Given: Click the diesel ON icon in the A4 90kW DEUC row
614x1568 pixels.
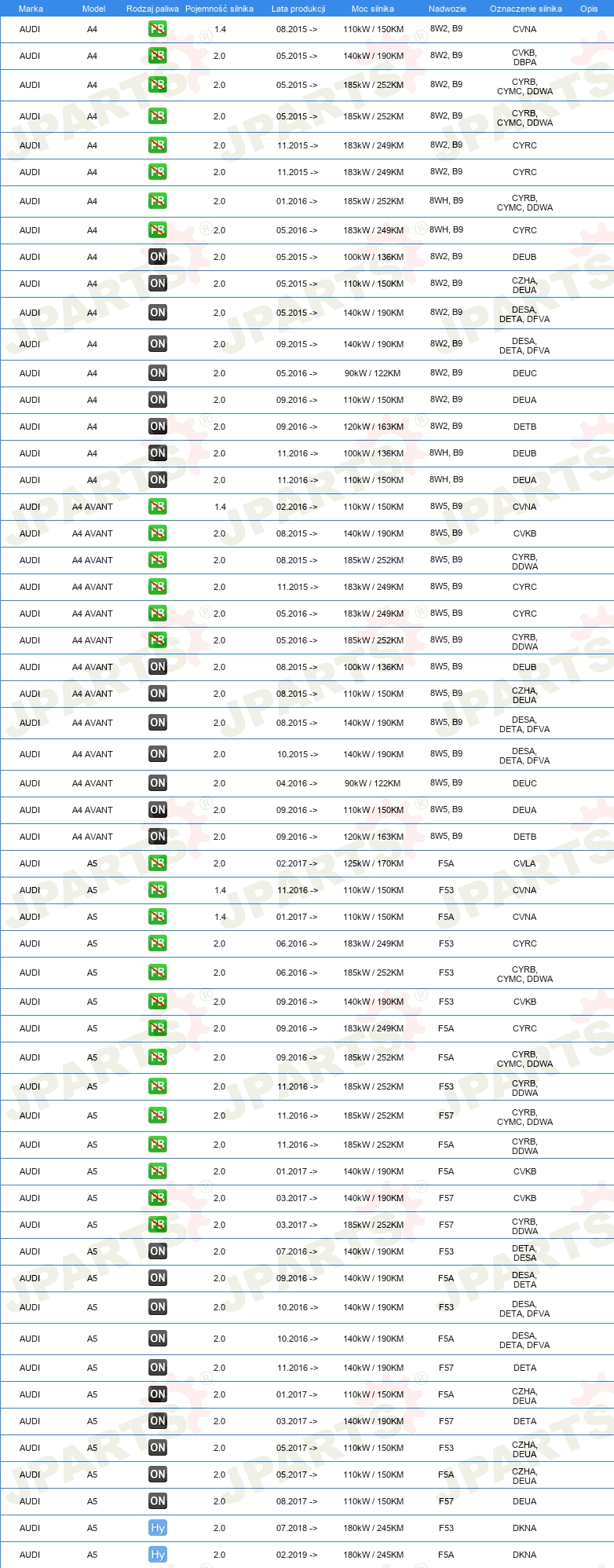Looking at the screenshot, I should (x=158, y=373).
